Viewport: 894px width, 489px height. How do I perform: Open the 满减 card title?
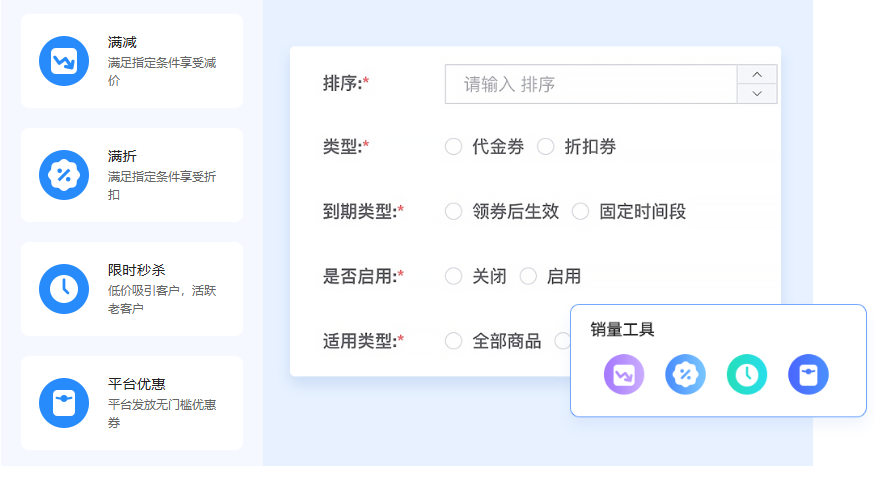[123, 42]
